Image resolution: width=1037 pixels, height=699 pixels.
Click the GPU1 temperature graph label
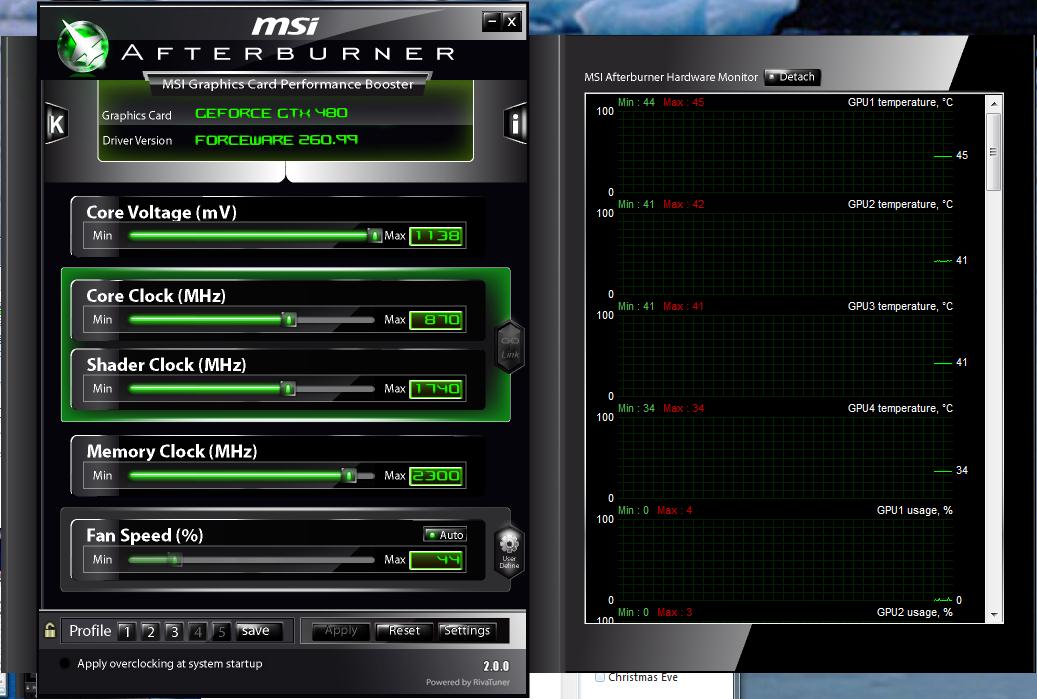click(900, 103)
